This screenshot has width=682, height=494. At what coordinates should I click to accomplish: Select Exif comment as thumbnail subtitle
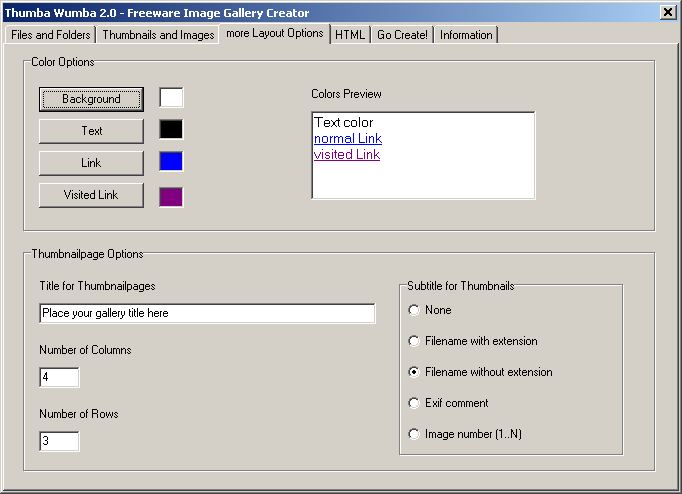[x=414, y=403]
